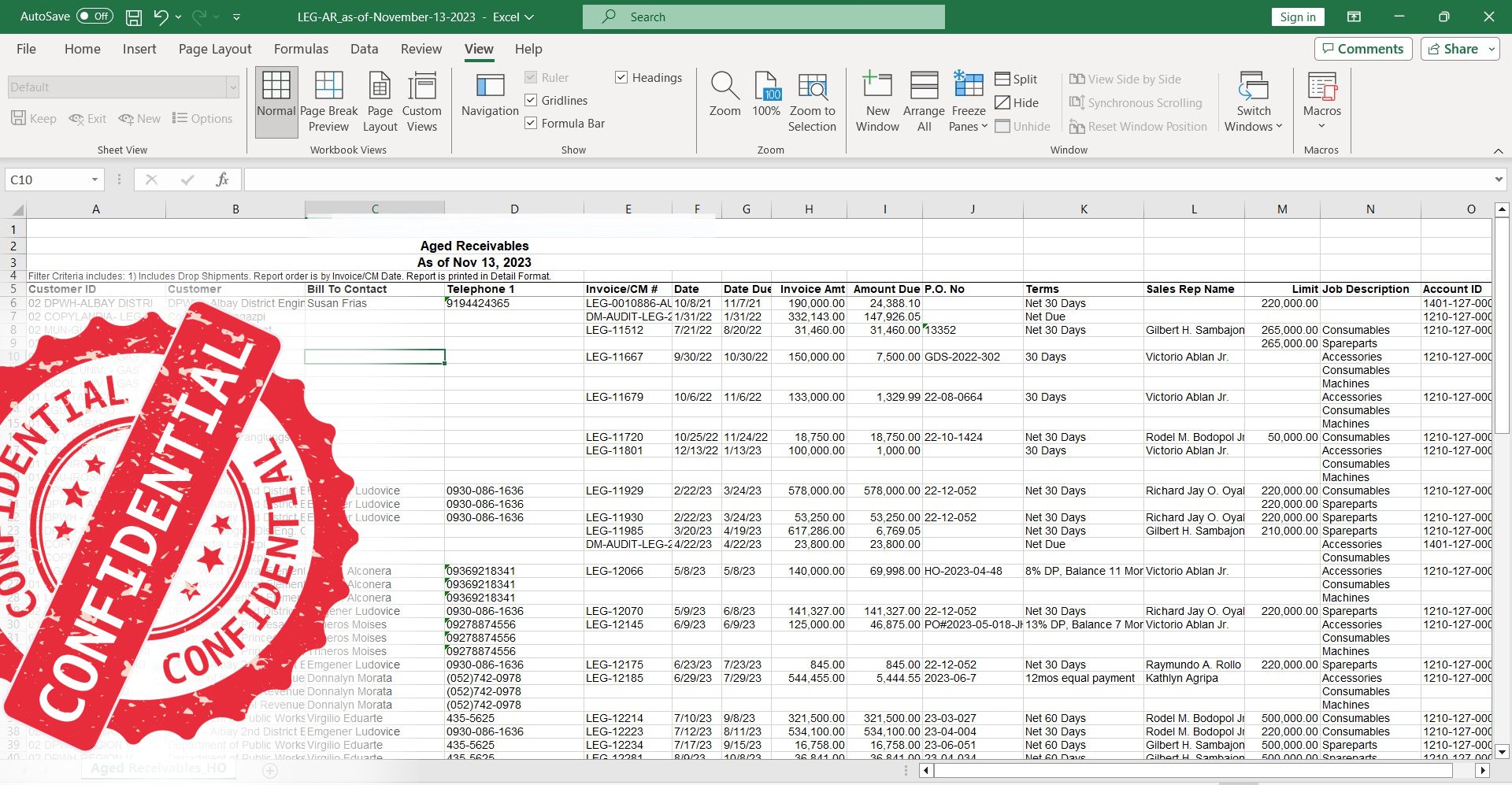Click invoice amount 578,000.00 cell
This screenshot has width=1512, height=785.
[809, 491]
